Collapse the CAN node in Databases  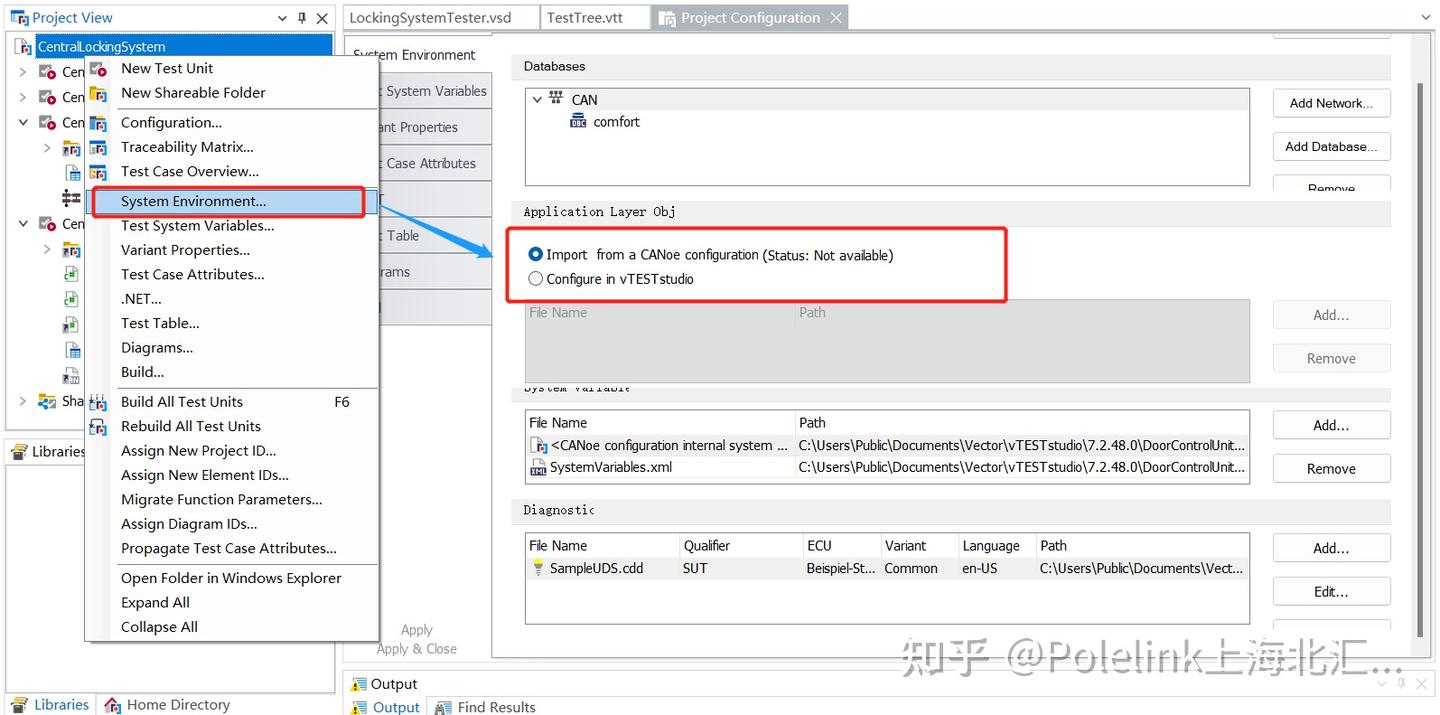(538, 99)
